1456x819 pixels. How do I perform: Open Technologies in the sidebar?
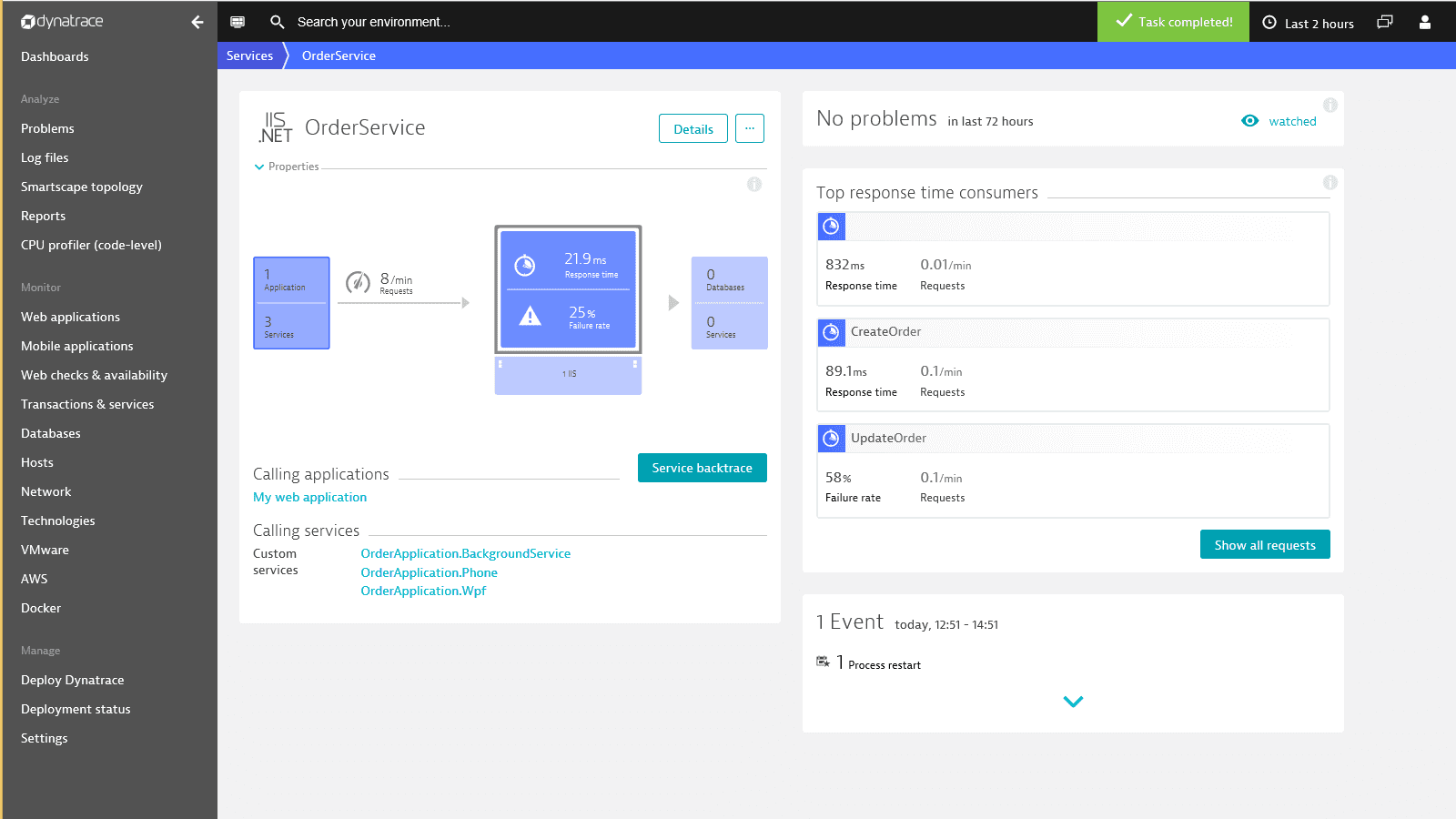pos(57,521)
